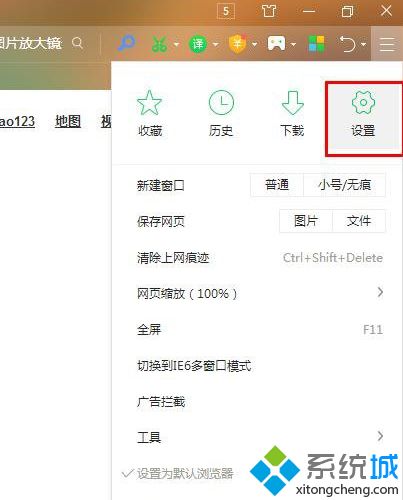The image size is (403, 500).
Task: Click the colorful app grid icon
Action: click(x=317, y=44)
